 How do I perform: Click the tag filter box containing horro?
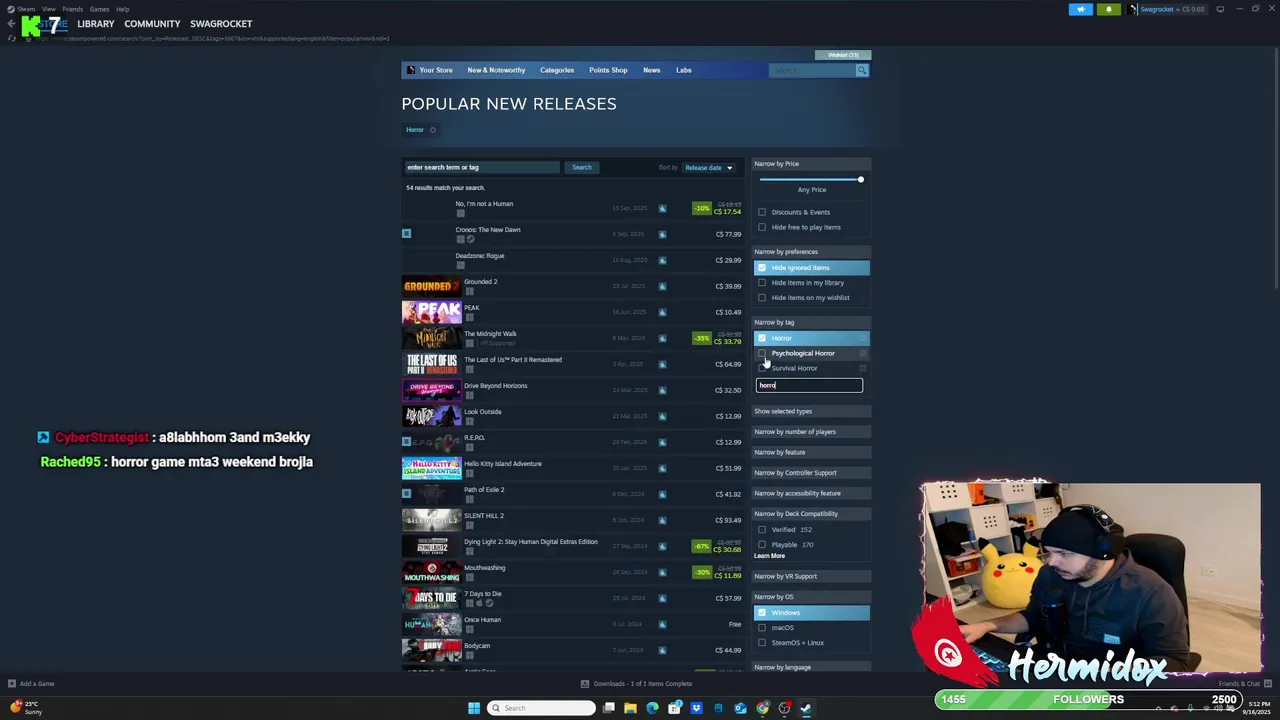[809, 386]
